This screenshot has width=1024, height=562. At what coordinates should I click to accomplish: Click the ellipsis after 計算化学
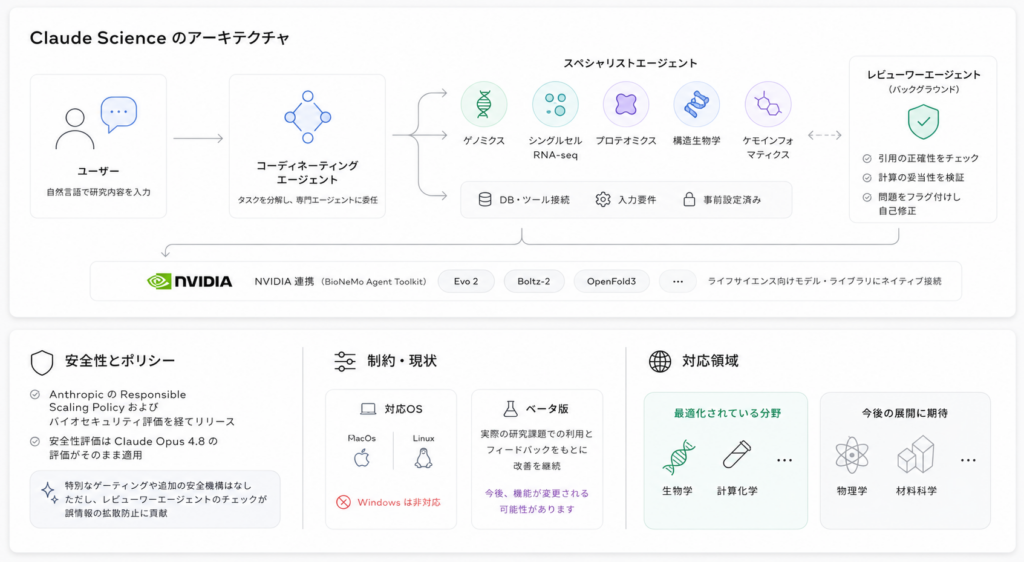click(x=784, y=460)
